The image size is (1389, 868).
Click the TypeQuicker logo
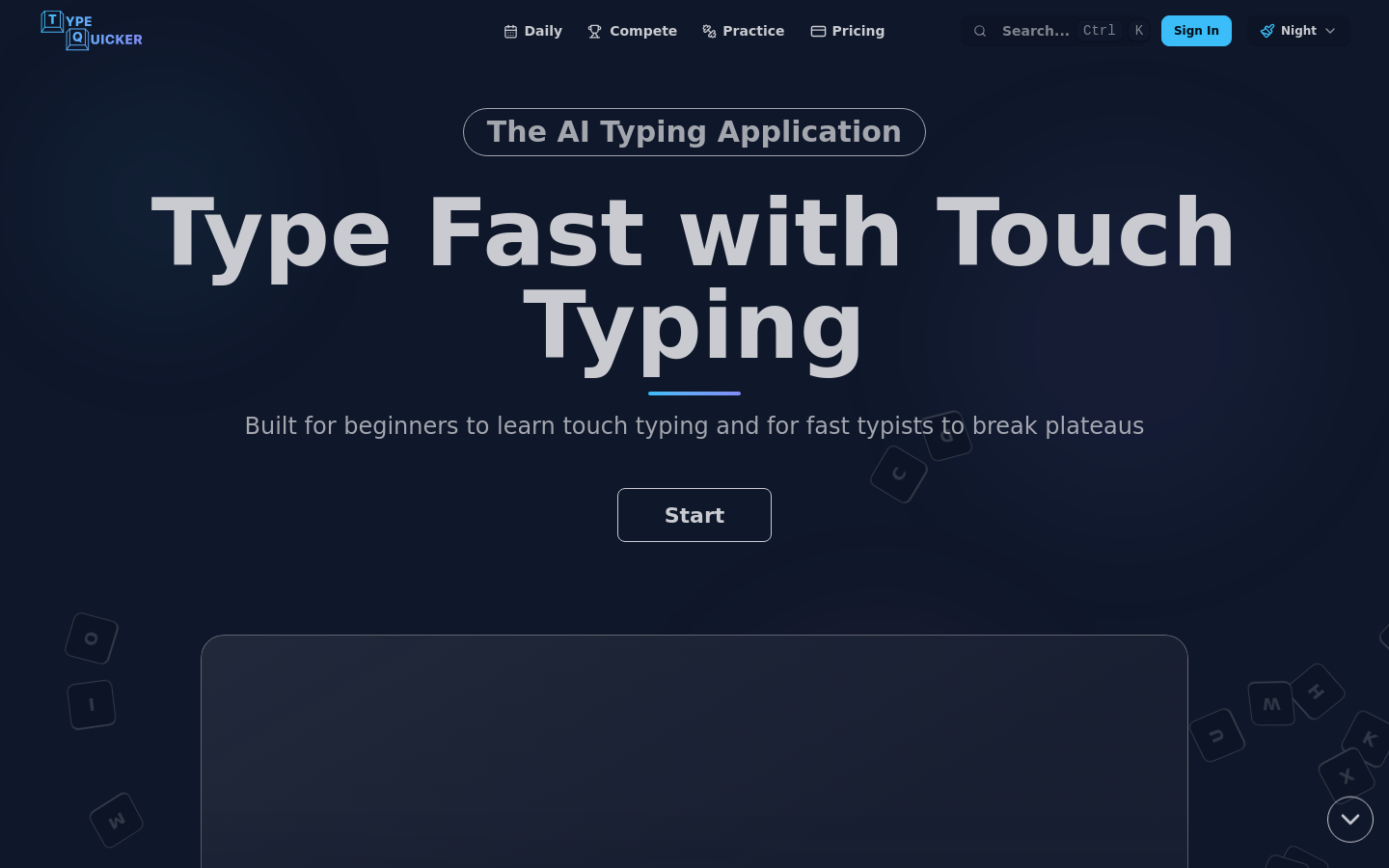pyautogui.click(x=92, y=31)
